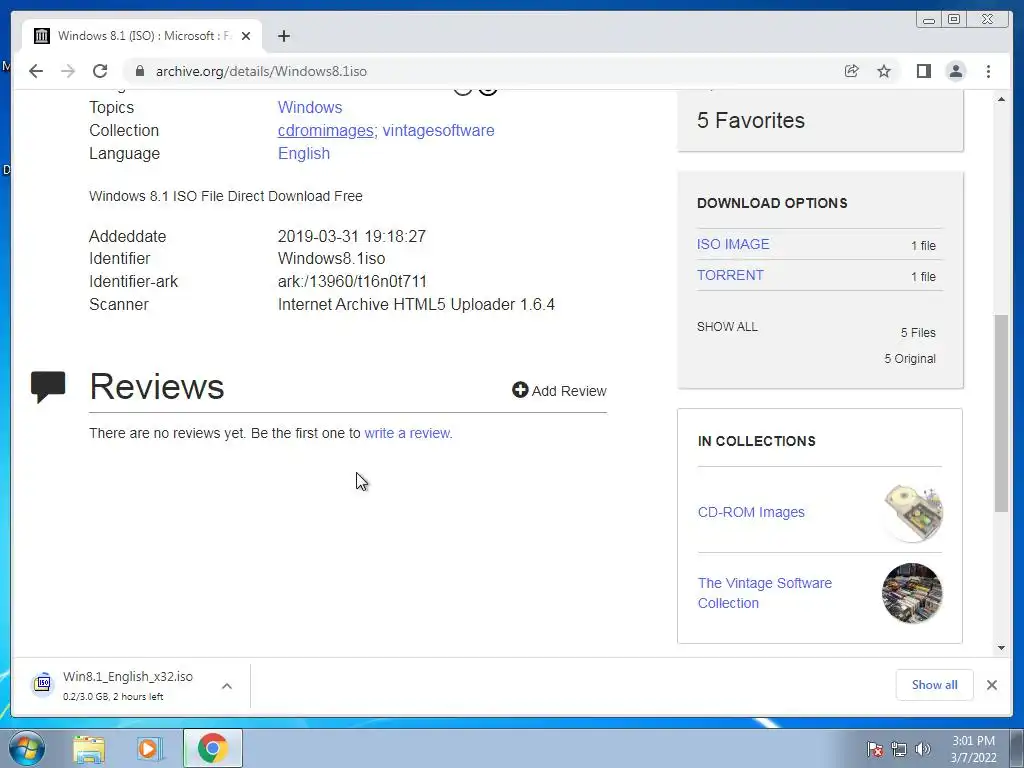Click the English language link
Screen dimensions: 1024x768
tap(304, 153)
